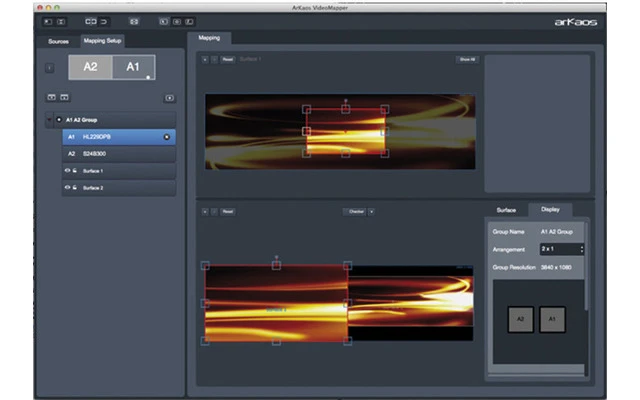Click Reset in the lower preview panel

tap(228, 211)
